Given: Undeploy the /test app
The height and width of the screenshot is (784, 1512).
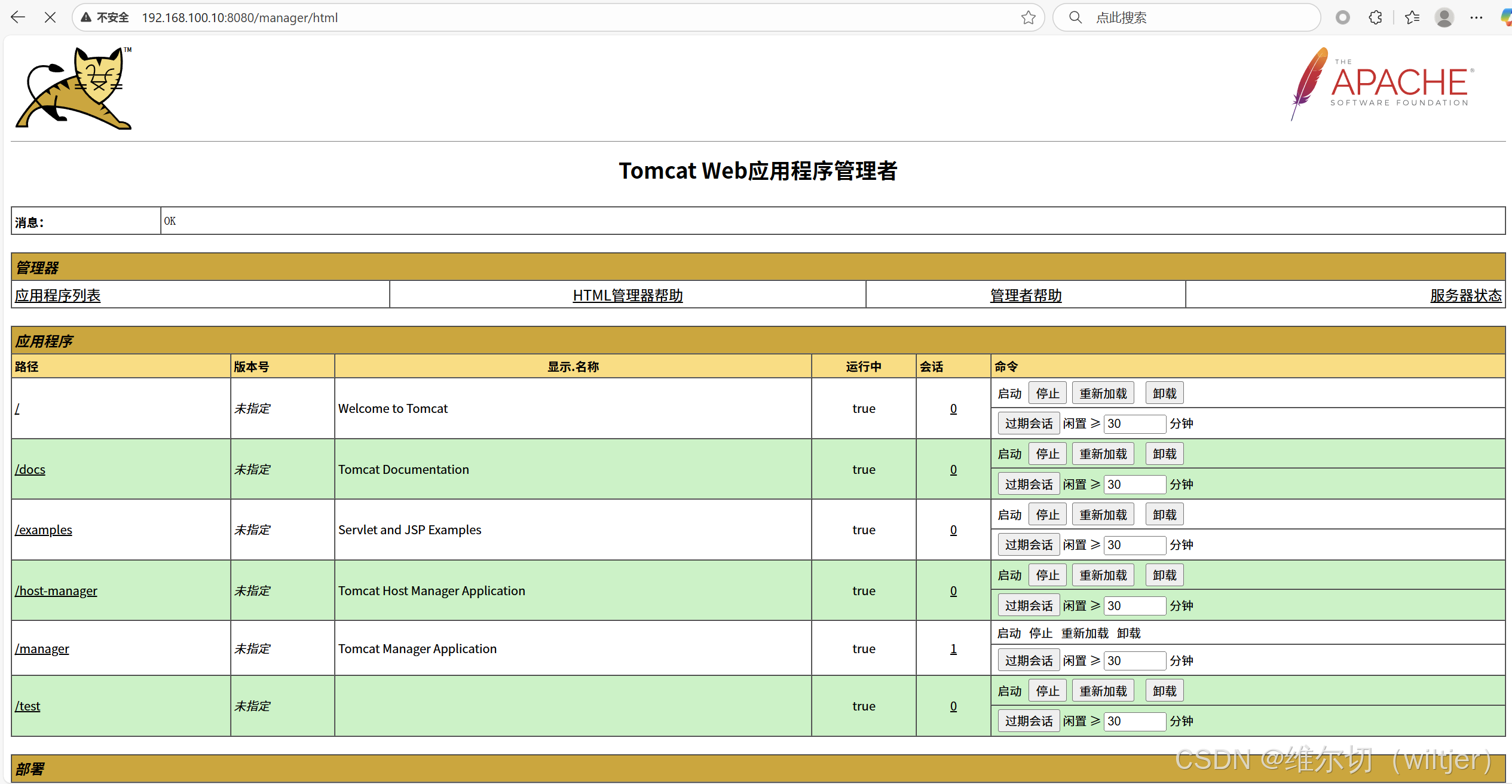Looking at the screenshot, I should (x=1164, y=691).
